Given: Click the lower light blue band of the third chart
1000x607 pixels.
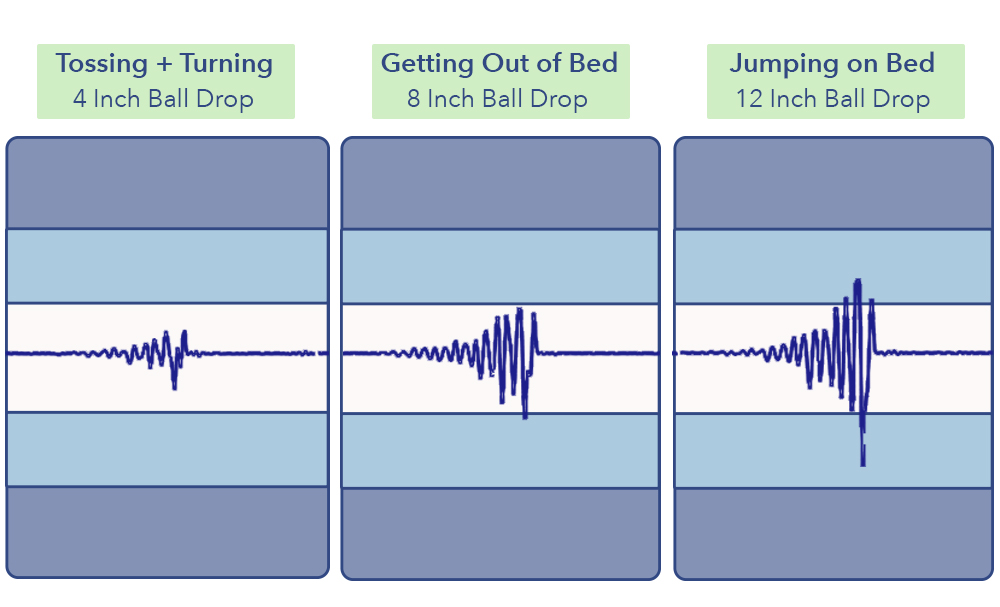Looking at the screenshot, I should (x=834, y=451).
